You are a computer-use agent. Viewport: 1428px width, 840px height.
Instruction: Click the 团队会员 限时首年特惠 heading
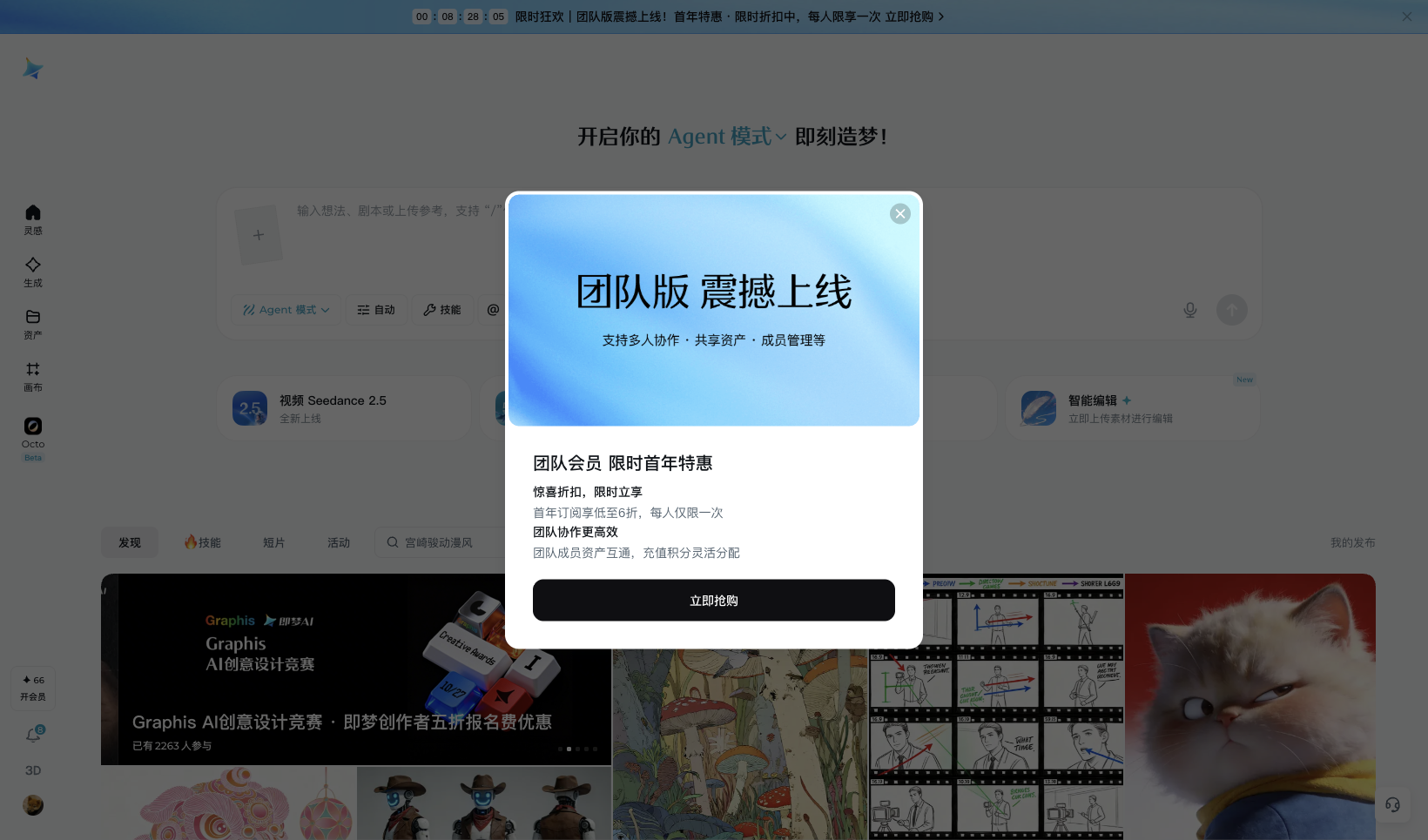pyautogui.click(x=623, y=463)
